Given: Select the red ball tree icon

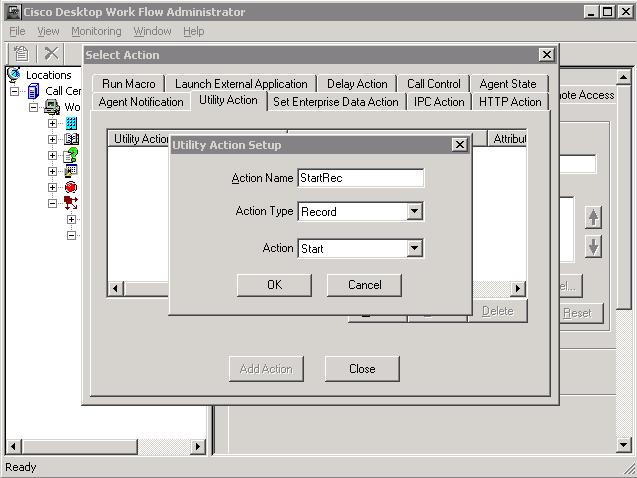Looking at the screenshot, I should pos(71,187).
